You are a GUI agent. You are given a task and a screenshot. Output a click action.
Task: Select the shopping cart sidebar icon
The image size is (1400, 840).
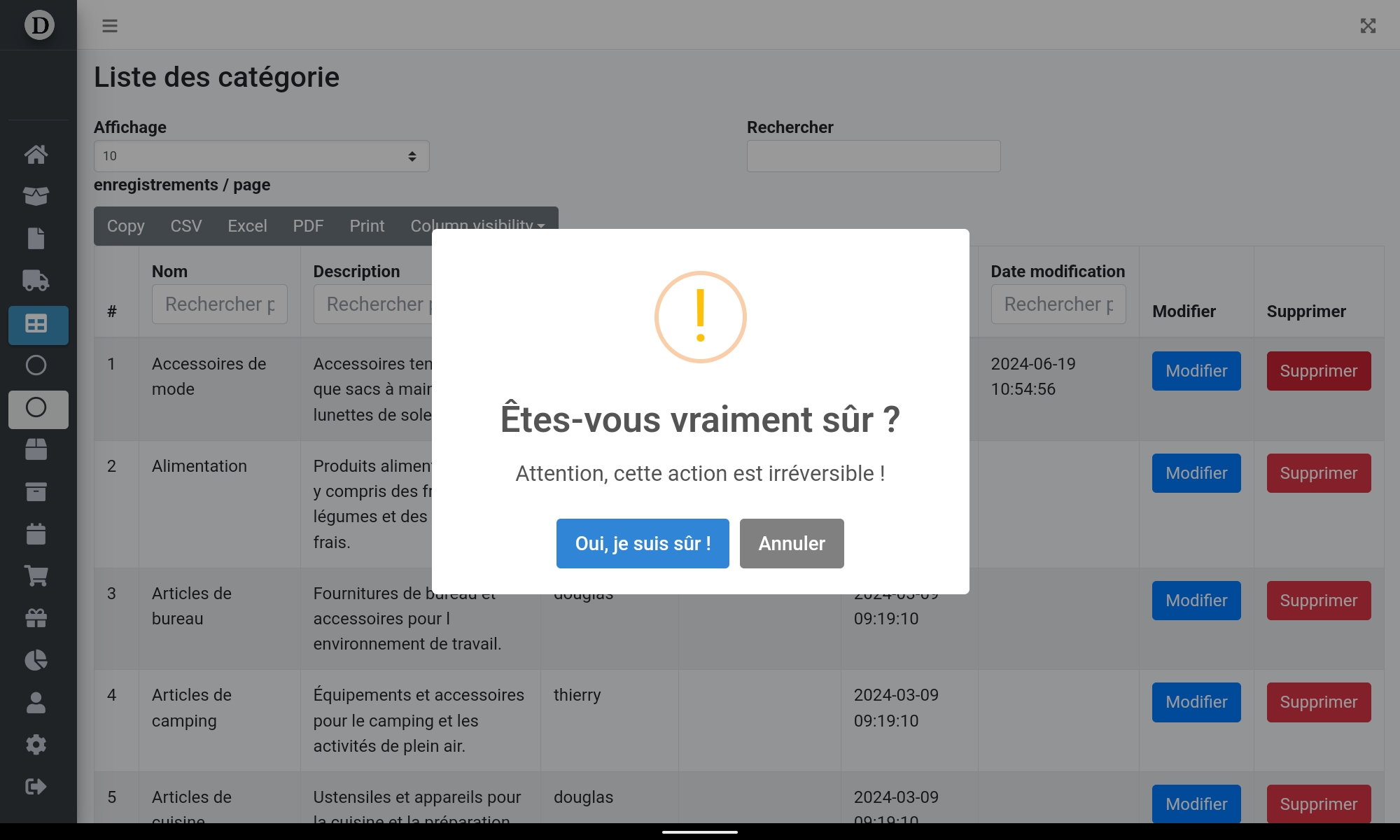[x=36, y=576]
